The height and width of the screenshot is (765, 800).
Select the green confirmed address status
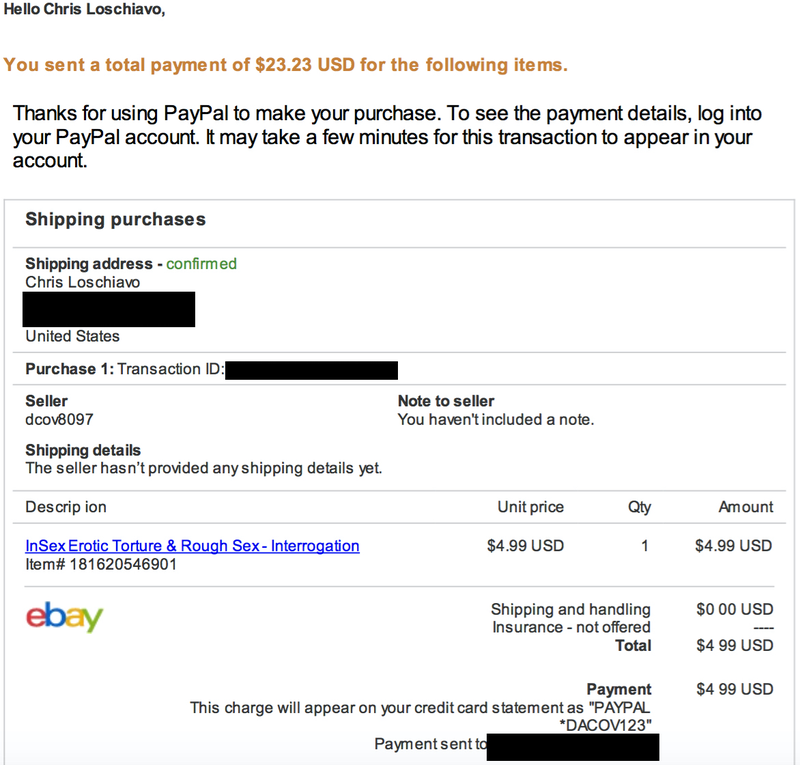pos(202,264)
